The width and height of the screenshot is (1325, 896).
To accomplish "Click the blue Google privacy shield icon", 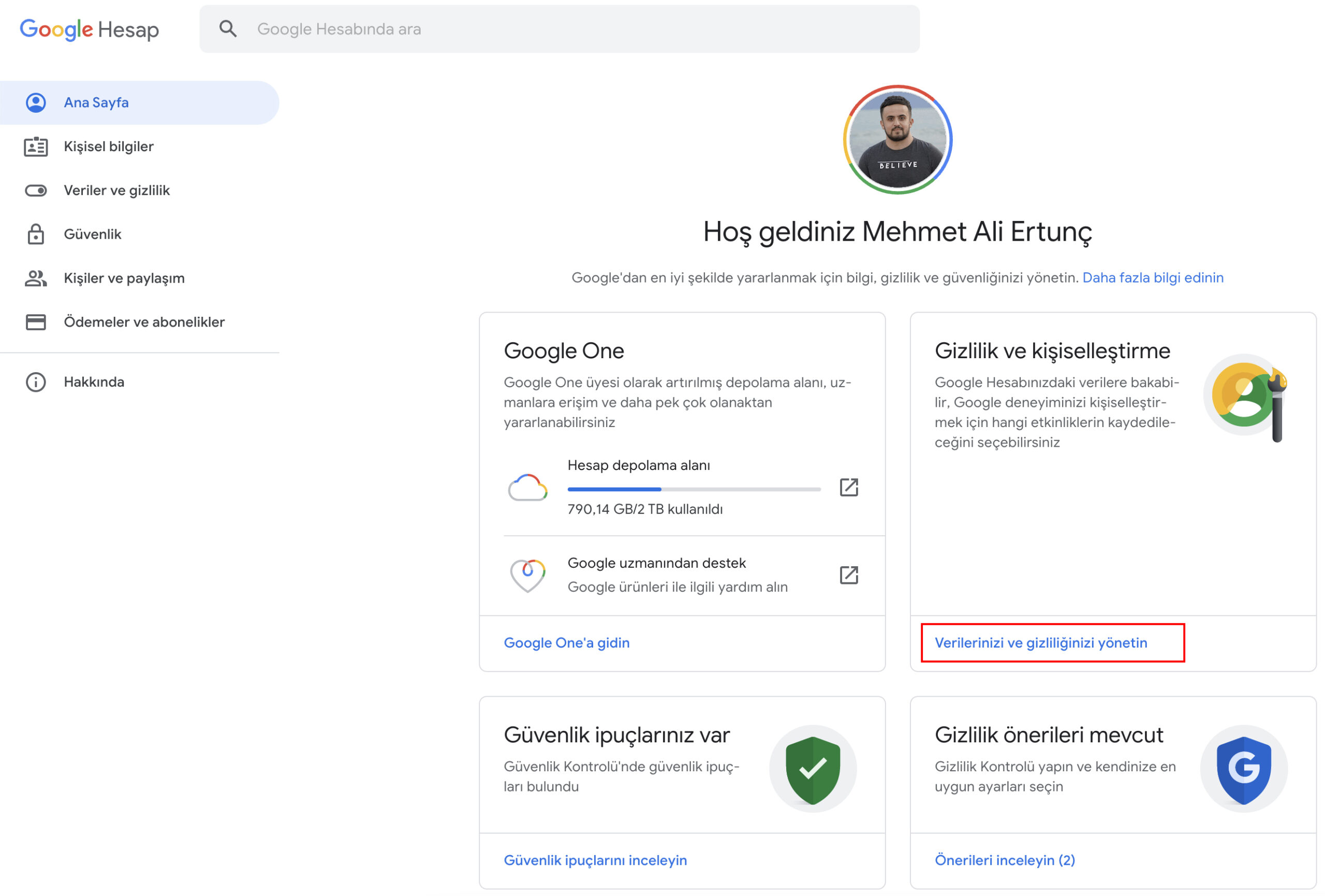I will point(1244,769).
